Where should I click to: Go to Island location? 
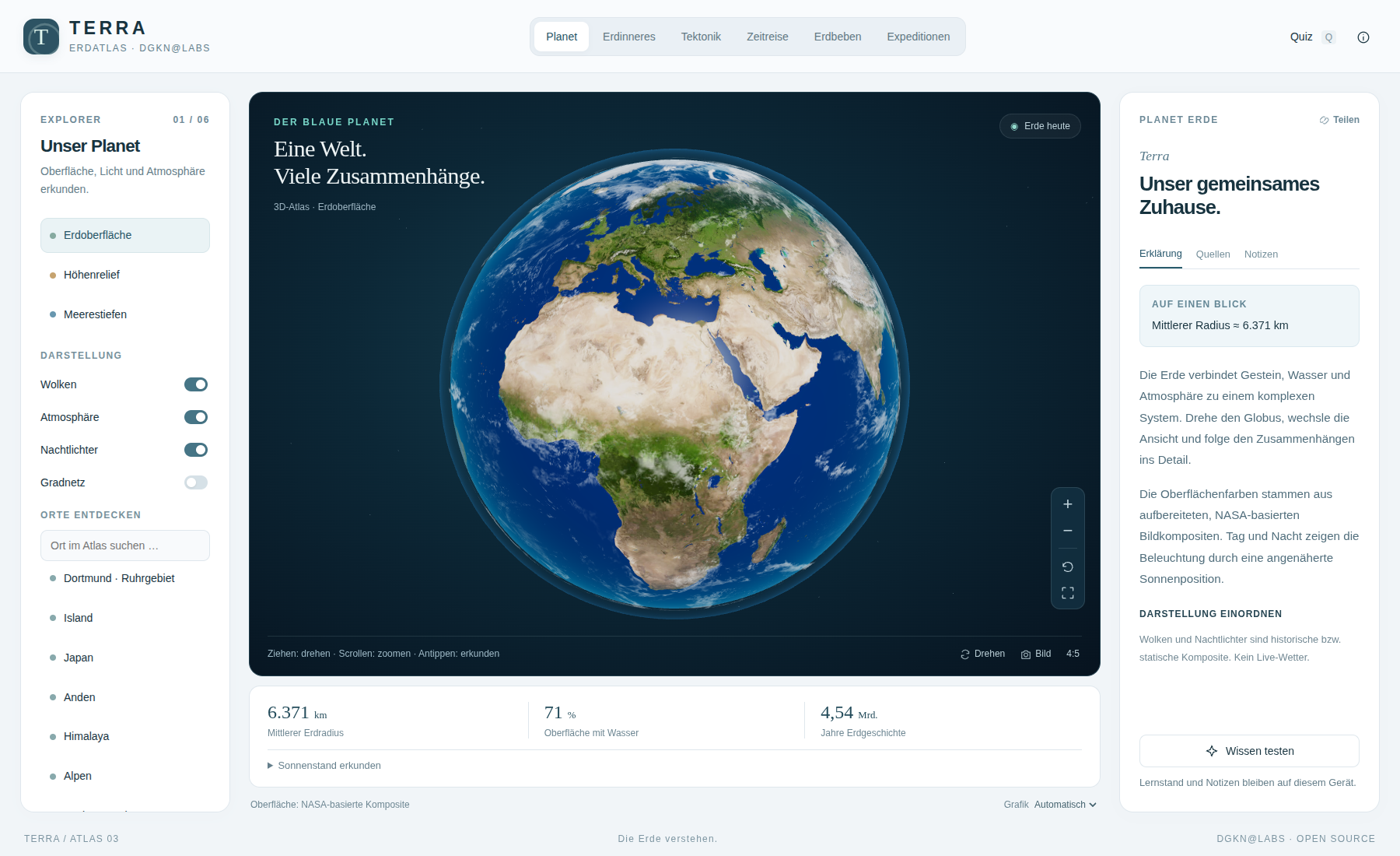[125, 618]
